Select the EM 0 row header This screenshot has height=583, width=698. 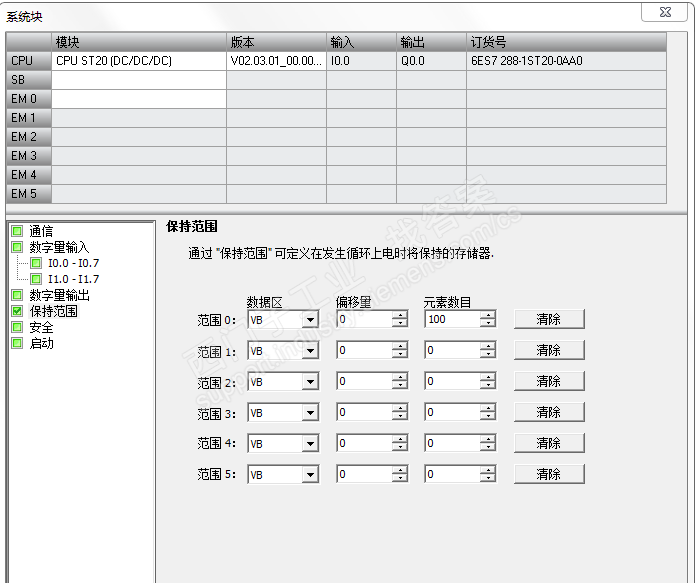pos(29,99)
